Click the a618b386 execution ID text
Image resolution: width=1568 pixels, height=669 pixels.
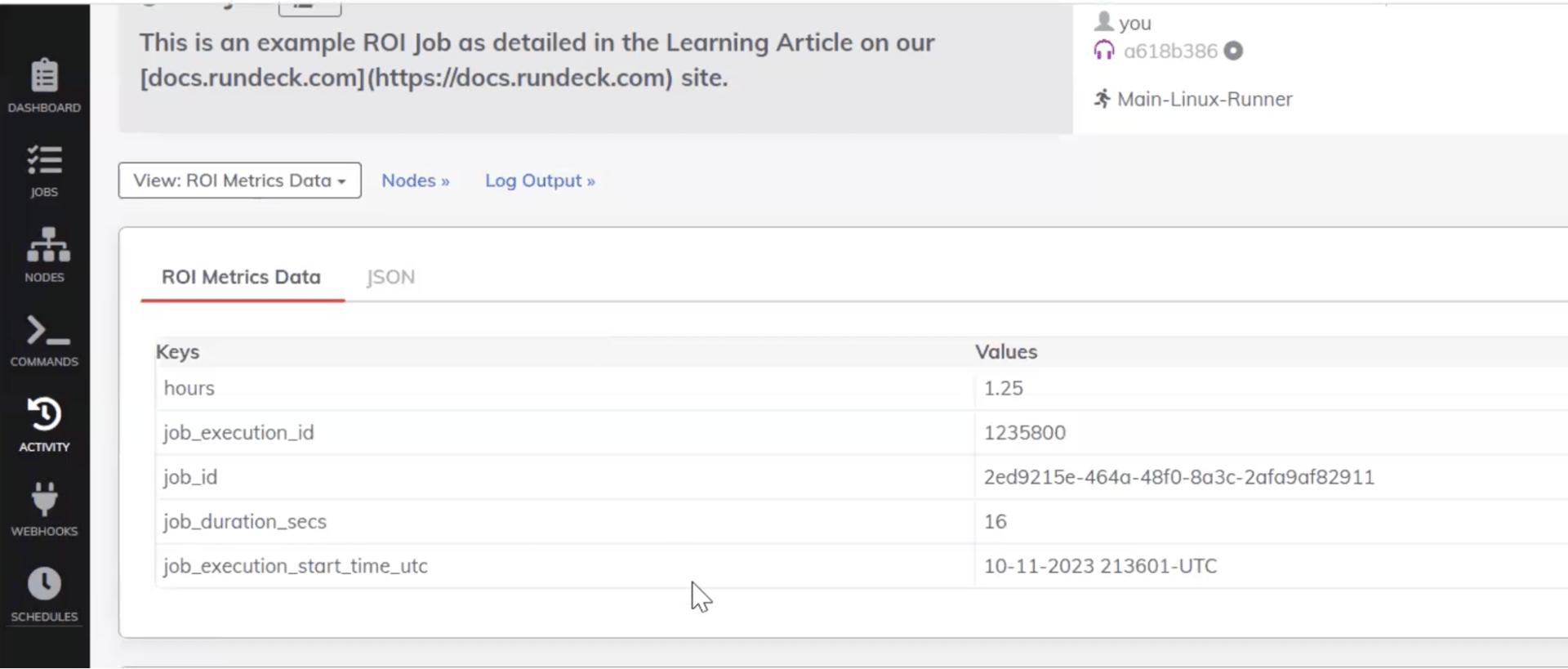(1169, 51)
